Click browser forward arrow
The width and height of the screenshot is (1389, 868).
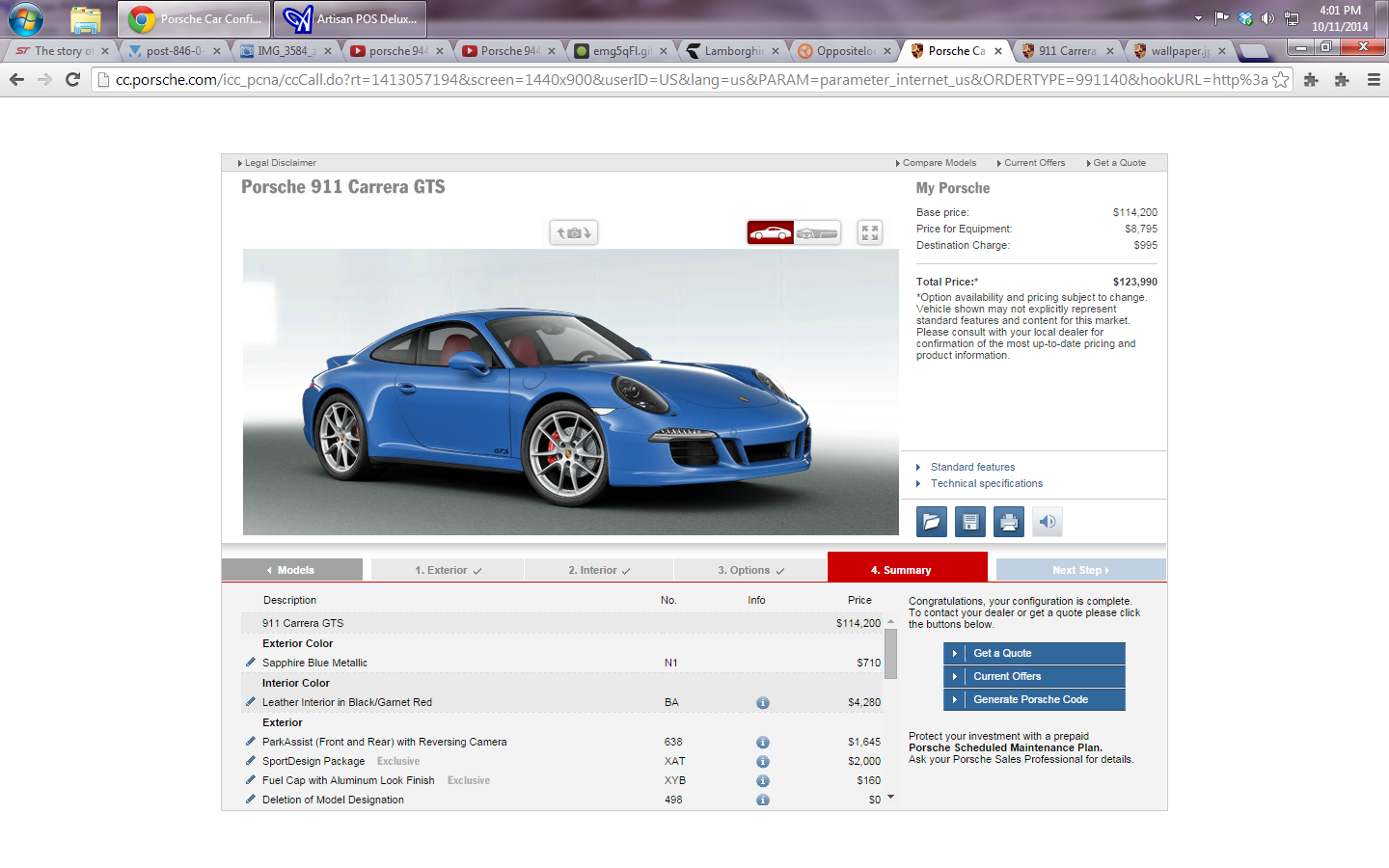44,80
